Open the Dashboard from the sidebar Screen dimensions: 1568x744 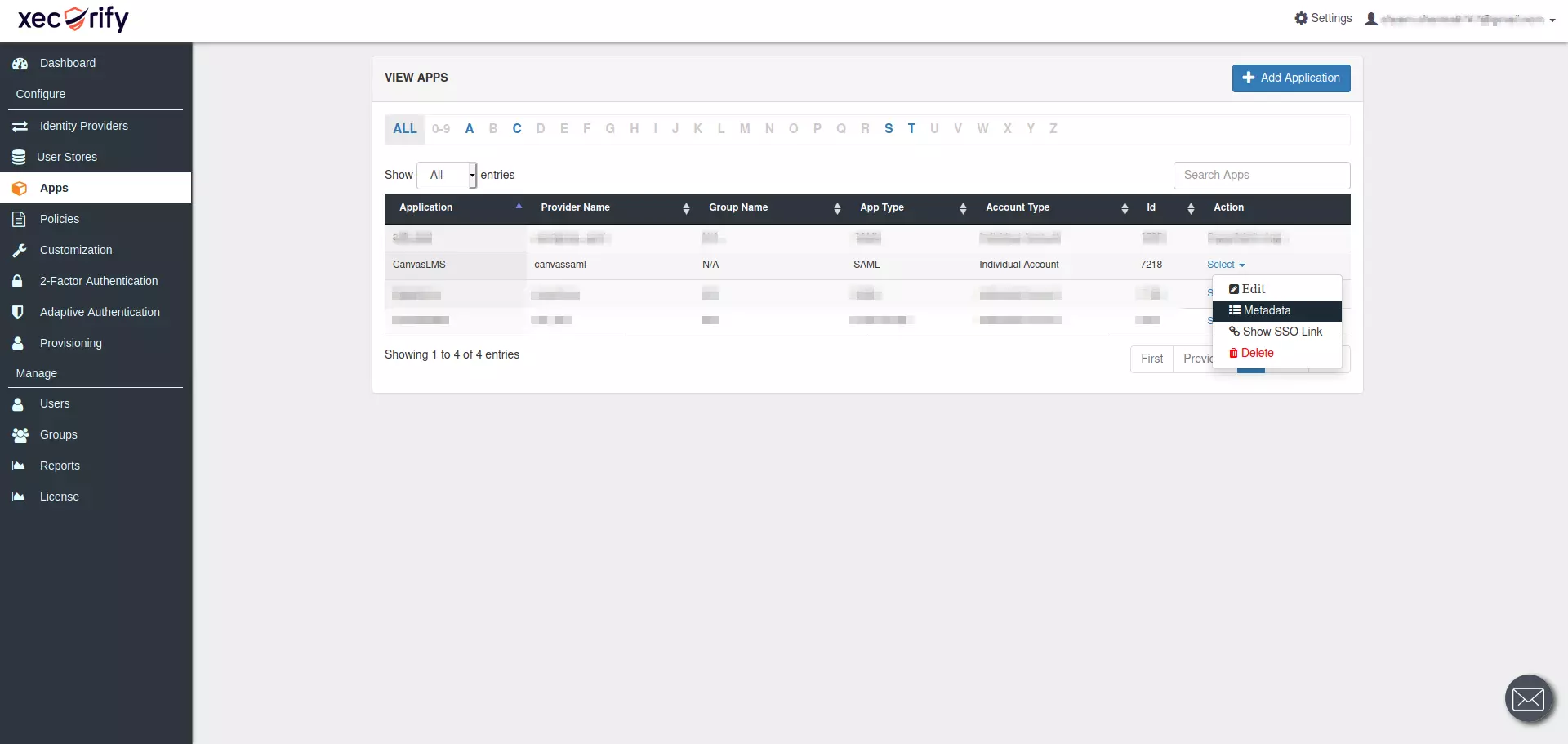tap(67, 63)
